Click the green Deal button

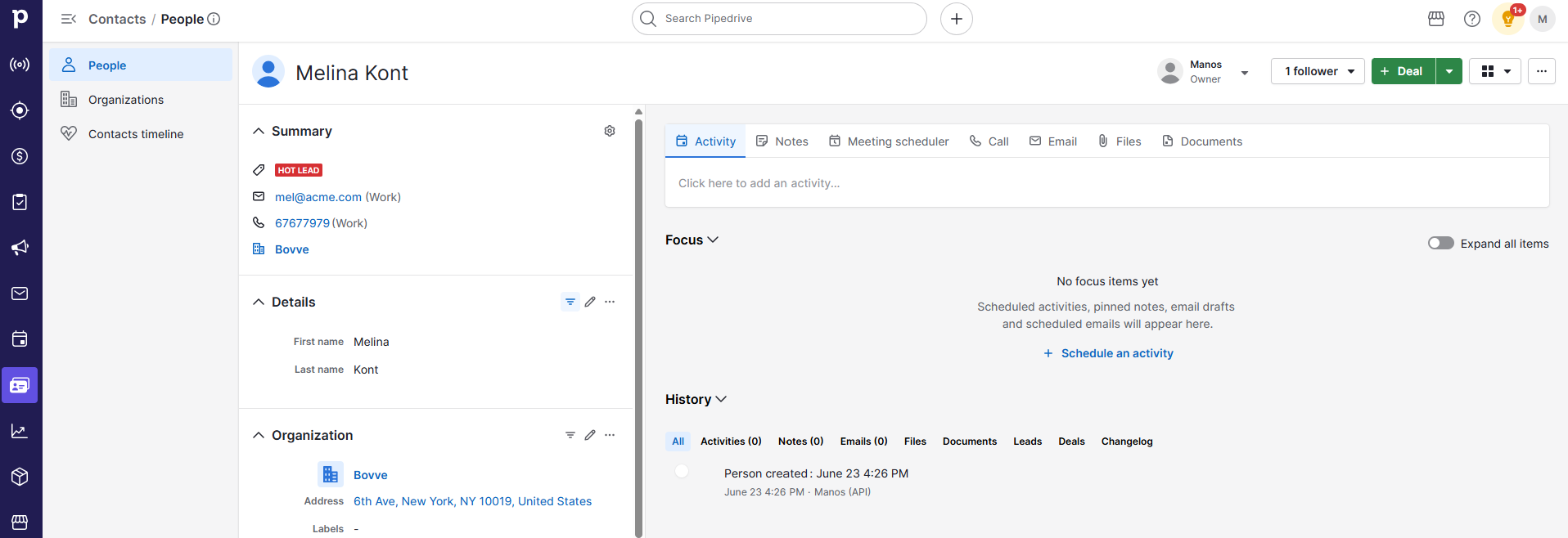1404,71
